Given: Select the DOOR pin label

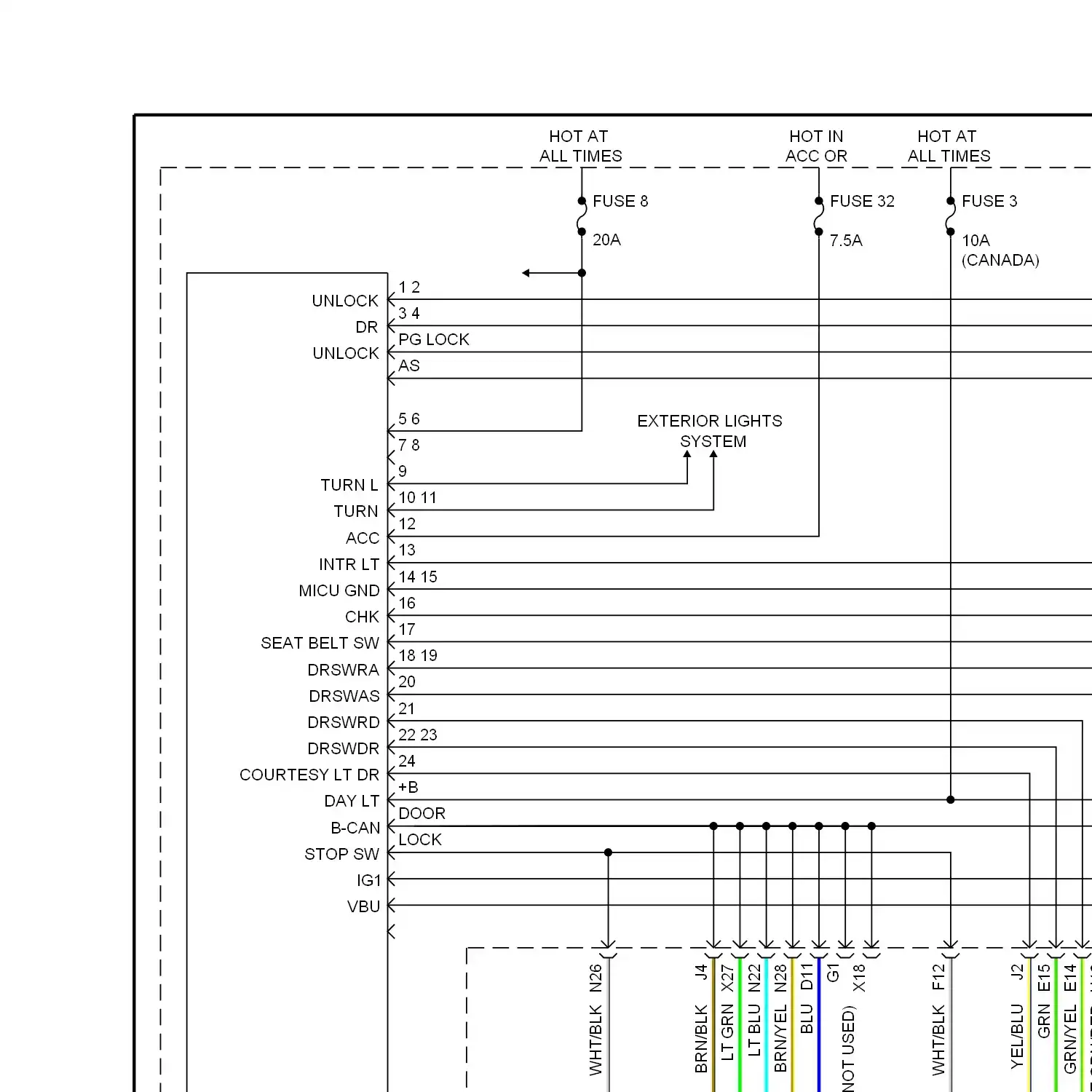Looking at the screenshot, I should (x=422, y=813).
